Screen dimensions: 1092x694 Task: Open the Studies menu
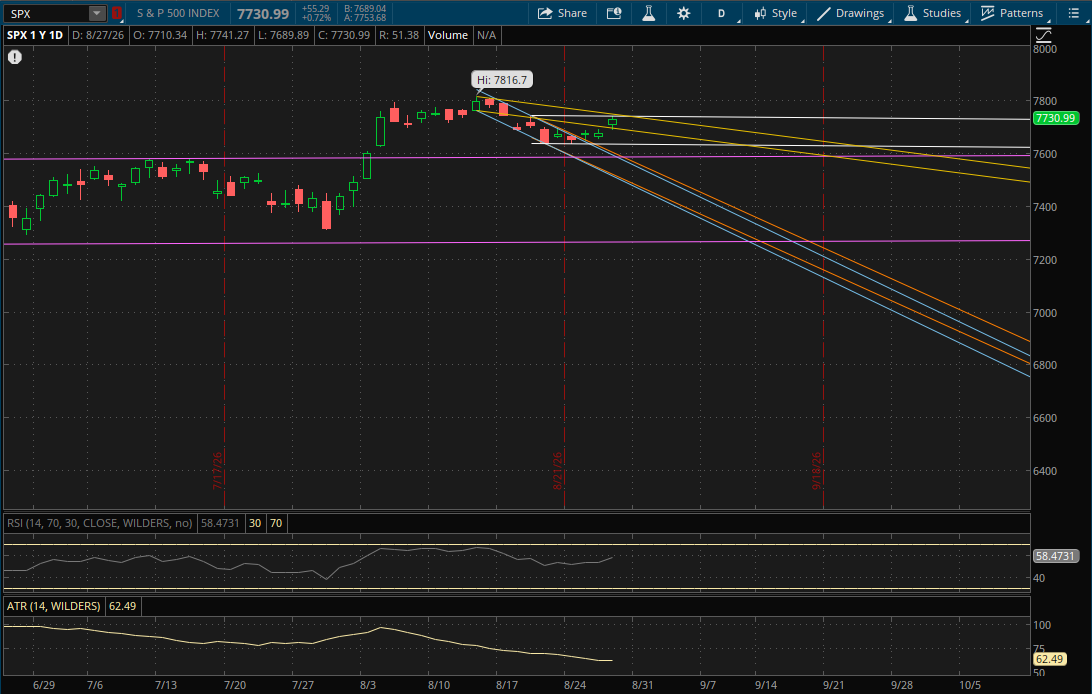click(933, 13)
